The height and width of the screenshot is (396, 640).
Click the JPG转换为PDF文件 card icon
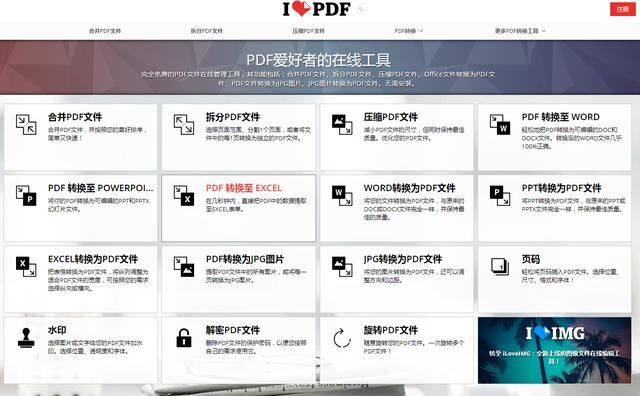[342, 267]
